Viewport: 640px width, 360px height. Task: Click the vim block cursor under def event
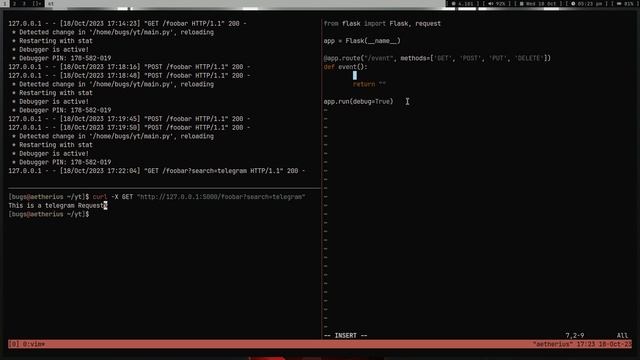[x=355, y=76]
